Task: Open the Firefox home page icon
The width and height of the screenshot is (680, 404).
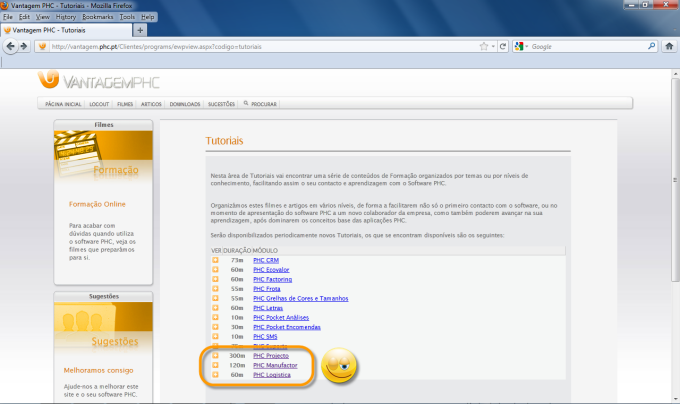Action: [x=667, y=47]
